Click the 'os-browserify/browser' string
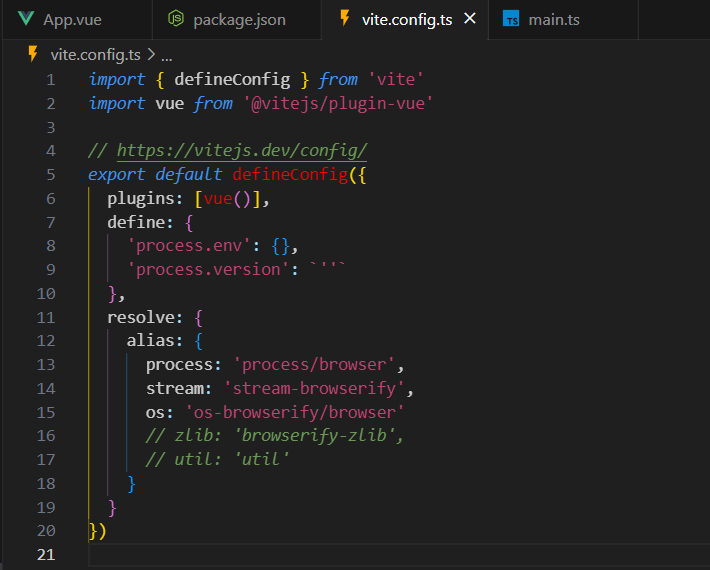710x570 pixels. (294, 412)
